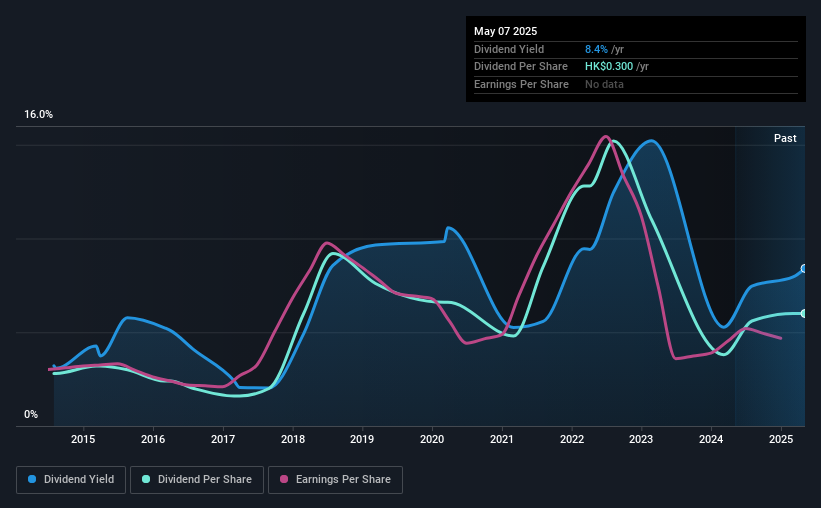Click the tooltip Dividend Yield row label
Screen dimensions: 821x508
(509, 49)
